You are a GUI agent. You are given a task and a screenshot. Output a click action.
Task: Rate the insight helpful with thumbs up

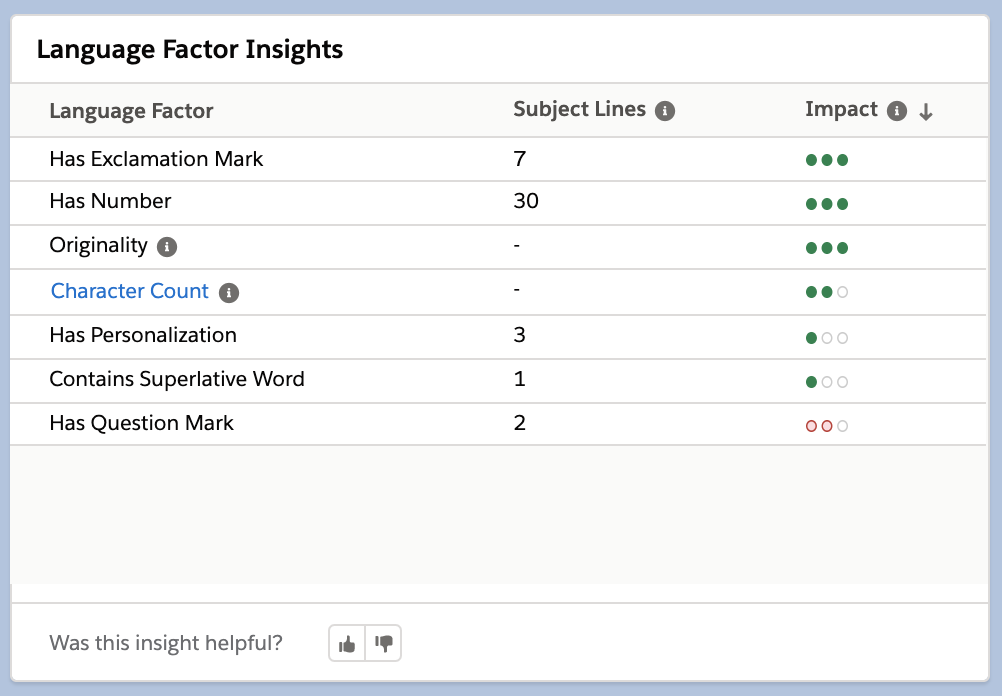coord(346,643)
